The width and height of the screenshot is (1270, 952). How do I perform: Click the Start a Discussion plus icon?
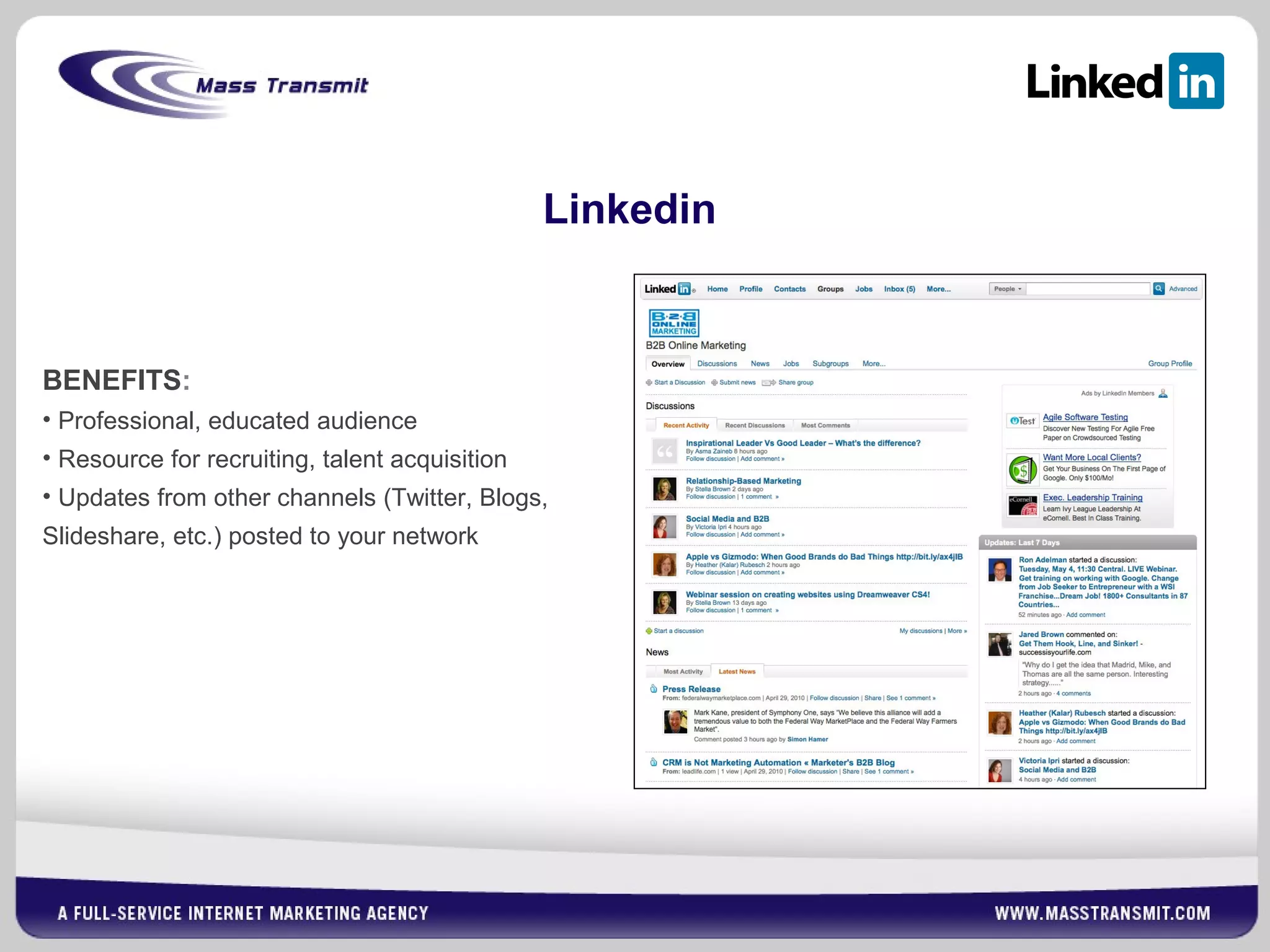click(649, 382)
